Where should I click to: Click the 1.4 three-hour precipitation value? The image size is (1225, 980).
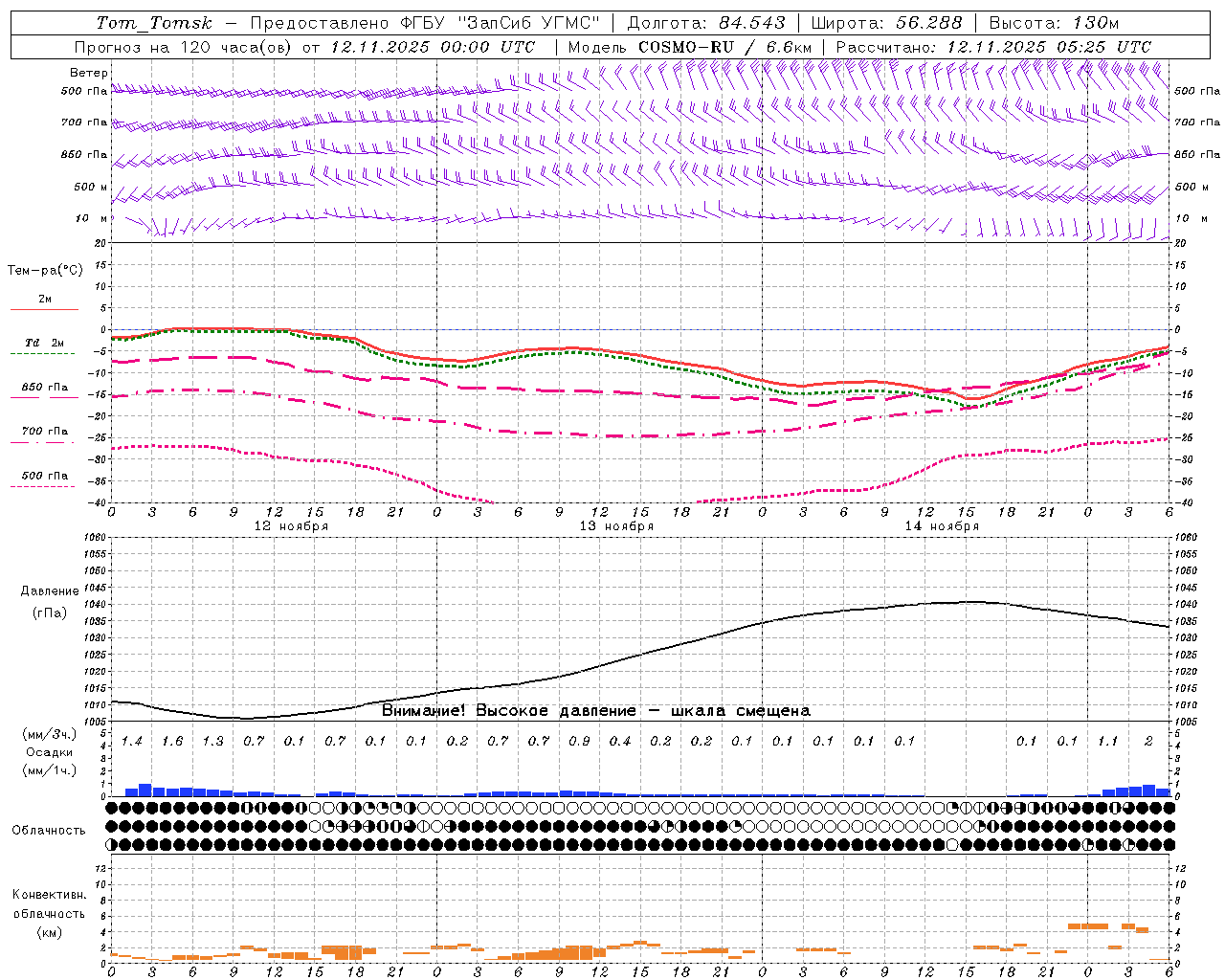(x=131, y=741)
